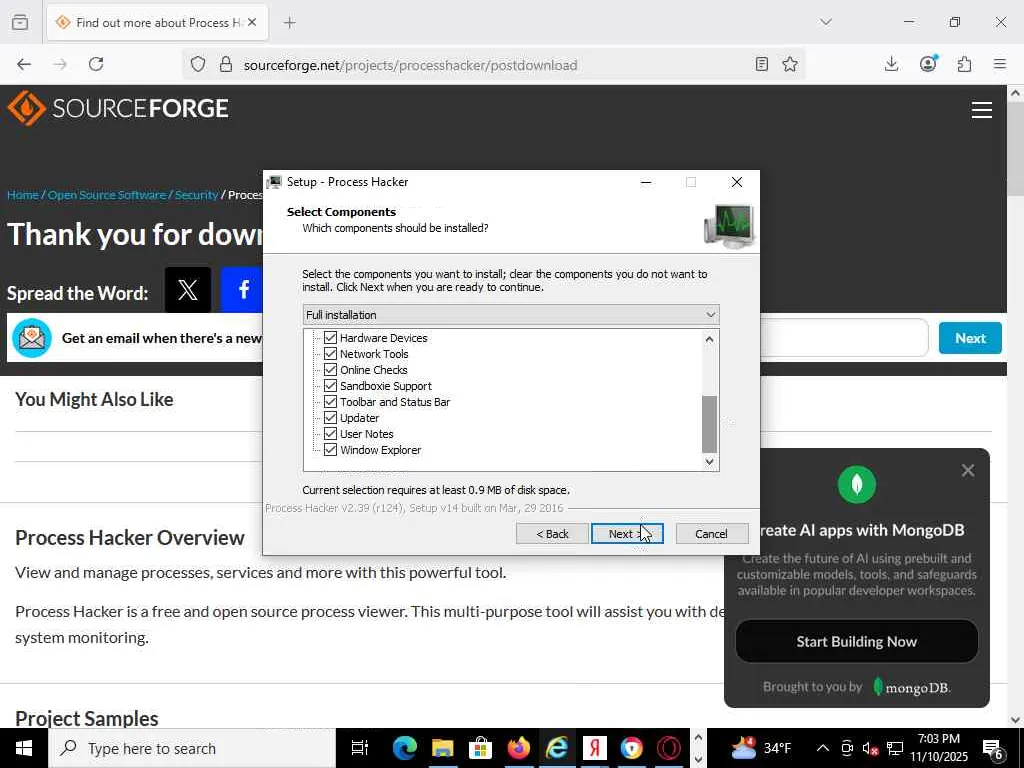Viewport: 1024px width, 768px height.
Task: Click the components list scrollbar thumb
Action: point(710,424)
